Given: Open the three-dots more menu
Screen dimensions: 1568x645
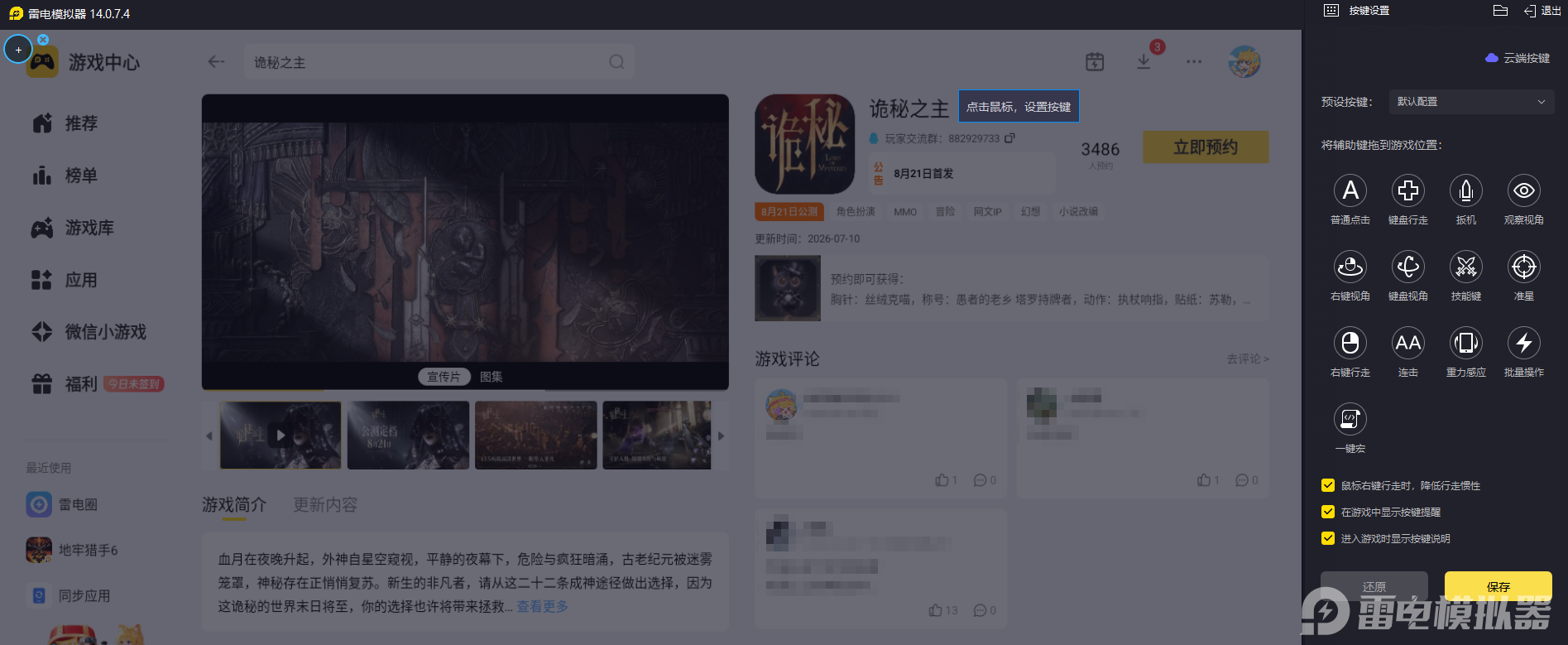Looking at the screenshot, I should (1193, 61).
